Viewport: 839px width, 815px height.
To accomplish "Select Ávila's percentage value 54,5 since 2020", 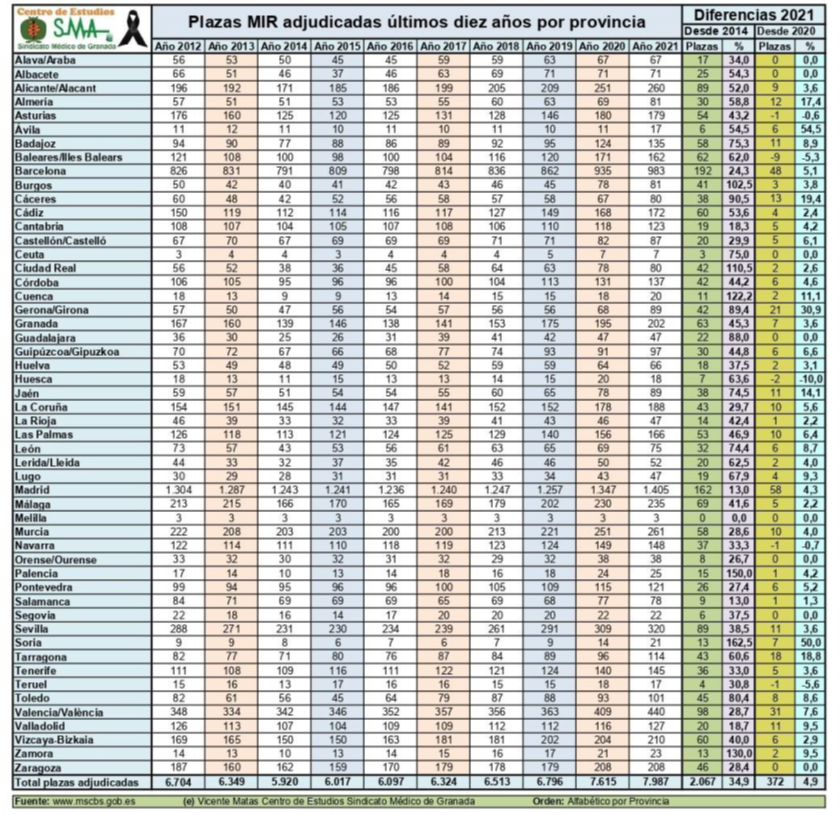I will 811,130.
